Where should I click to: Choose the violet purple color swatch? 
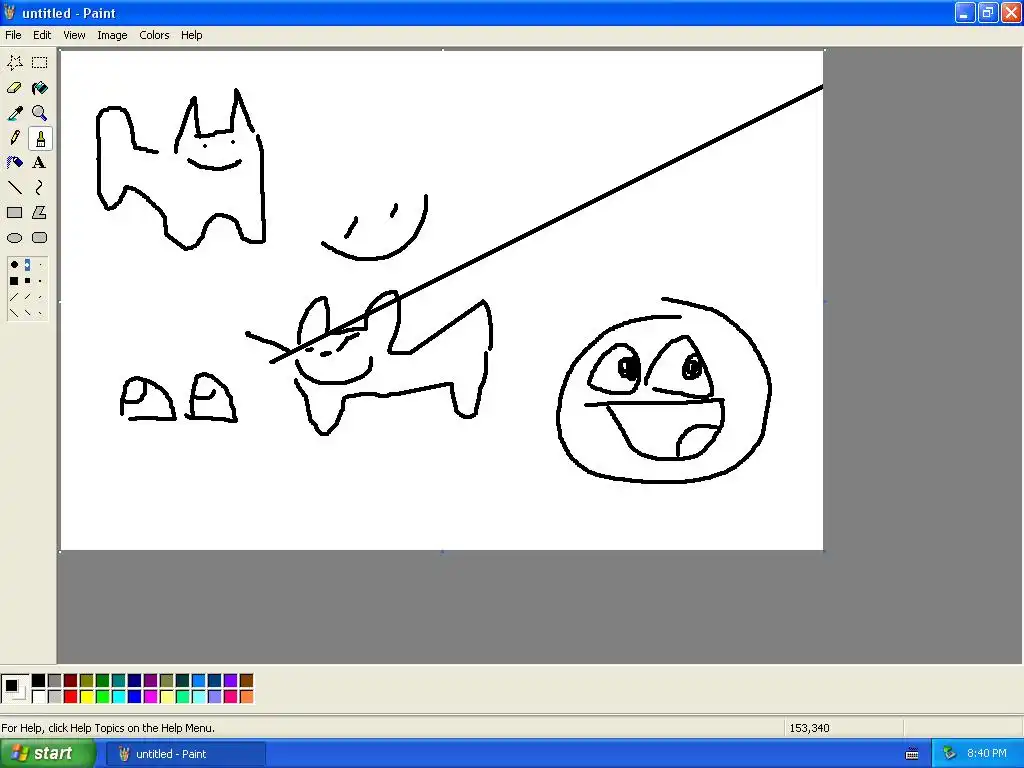click(x=231, y=681)
